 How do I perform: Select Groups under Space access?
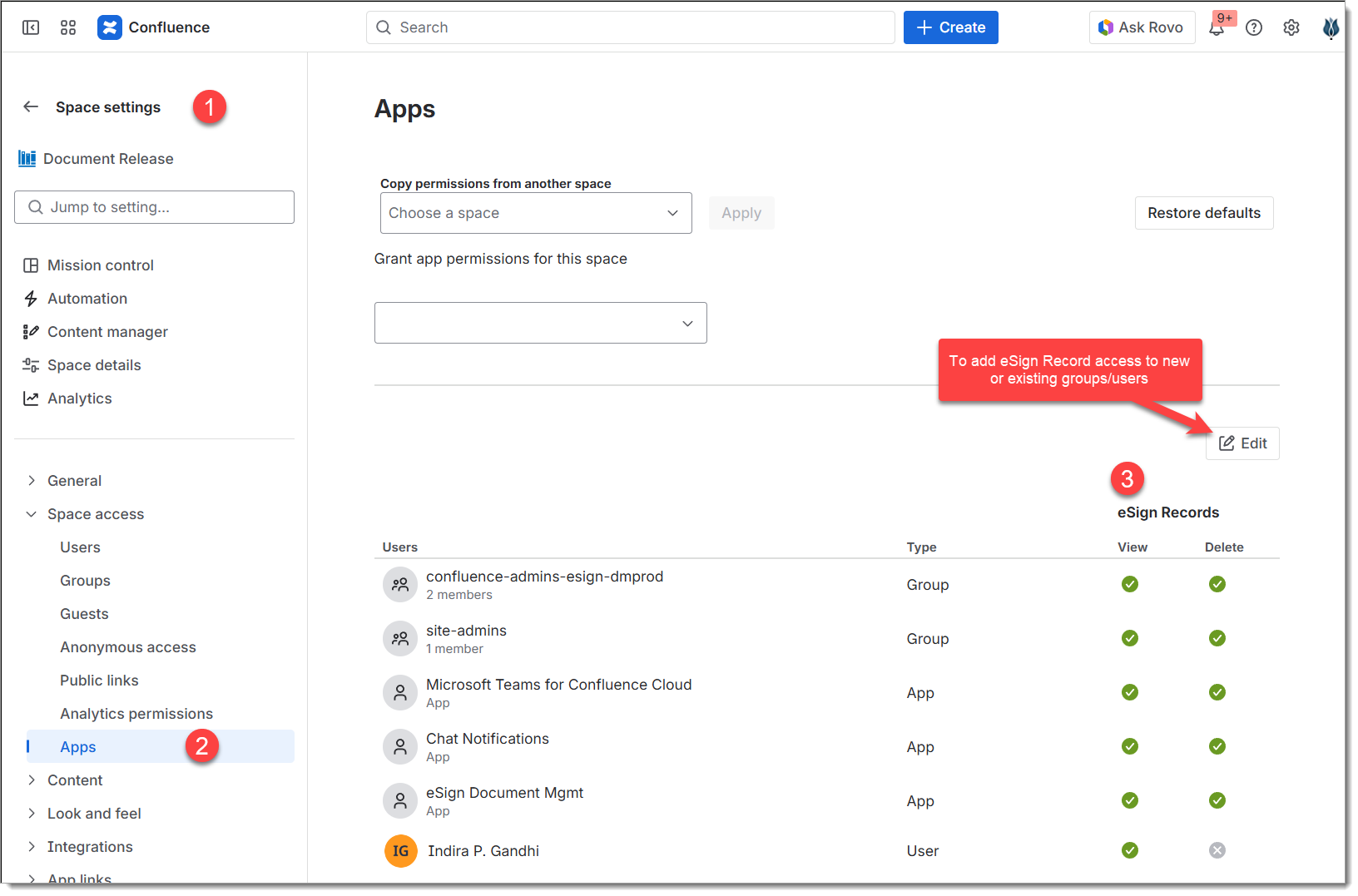(x=85, y=581)
